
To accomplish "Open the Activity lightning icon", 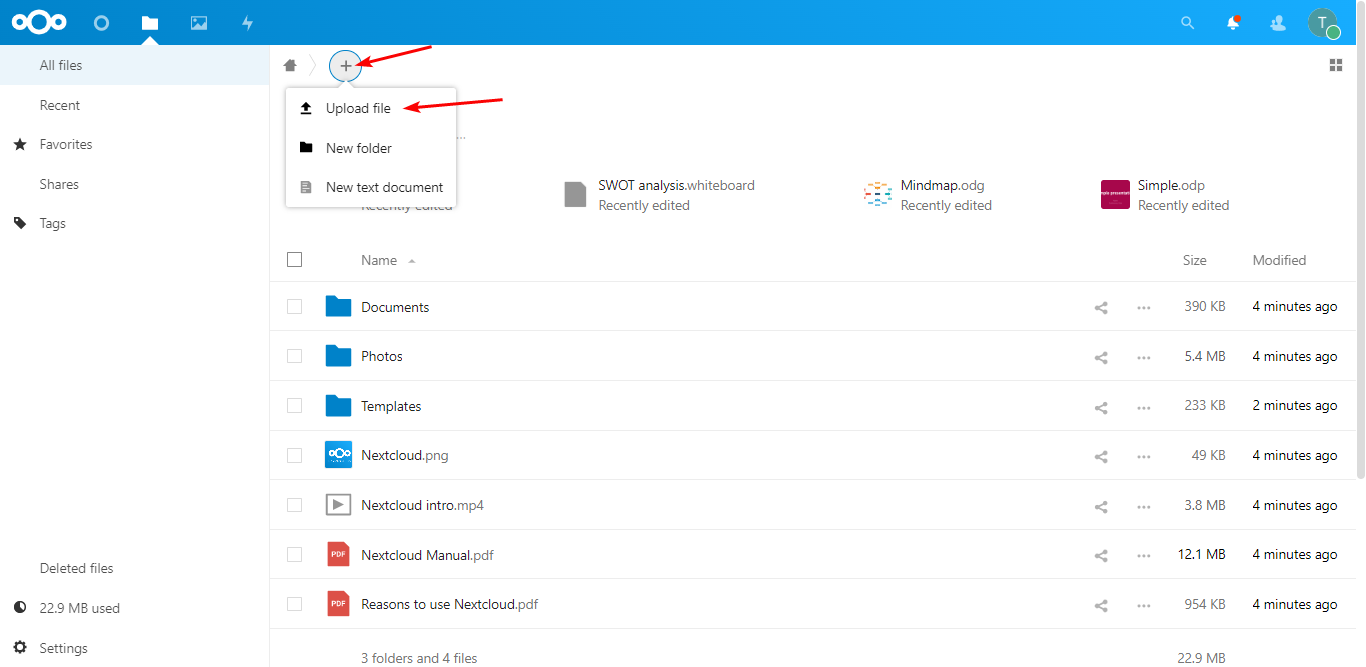I will [248, 22].
